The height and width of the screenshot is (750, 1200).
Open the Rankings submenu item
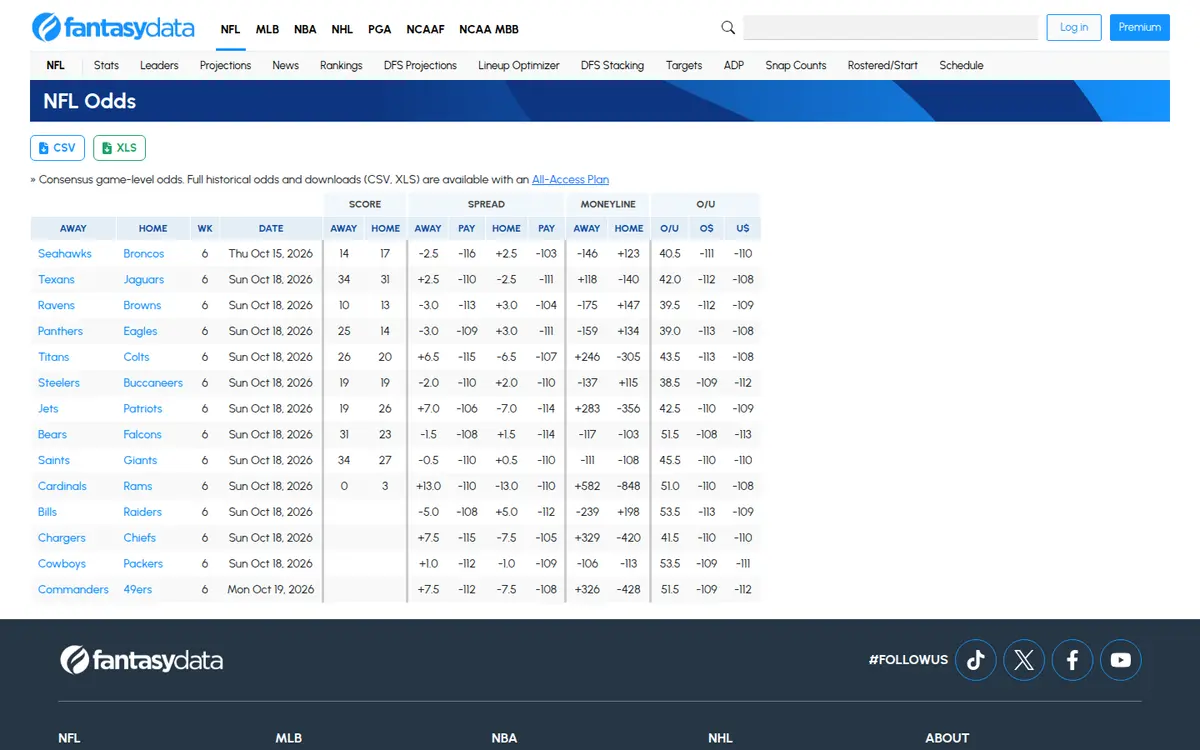(x=341, y=65)
